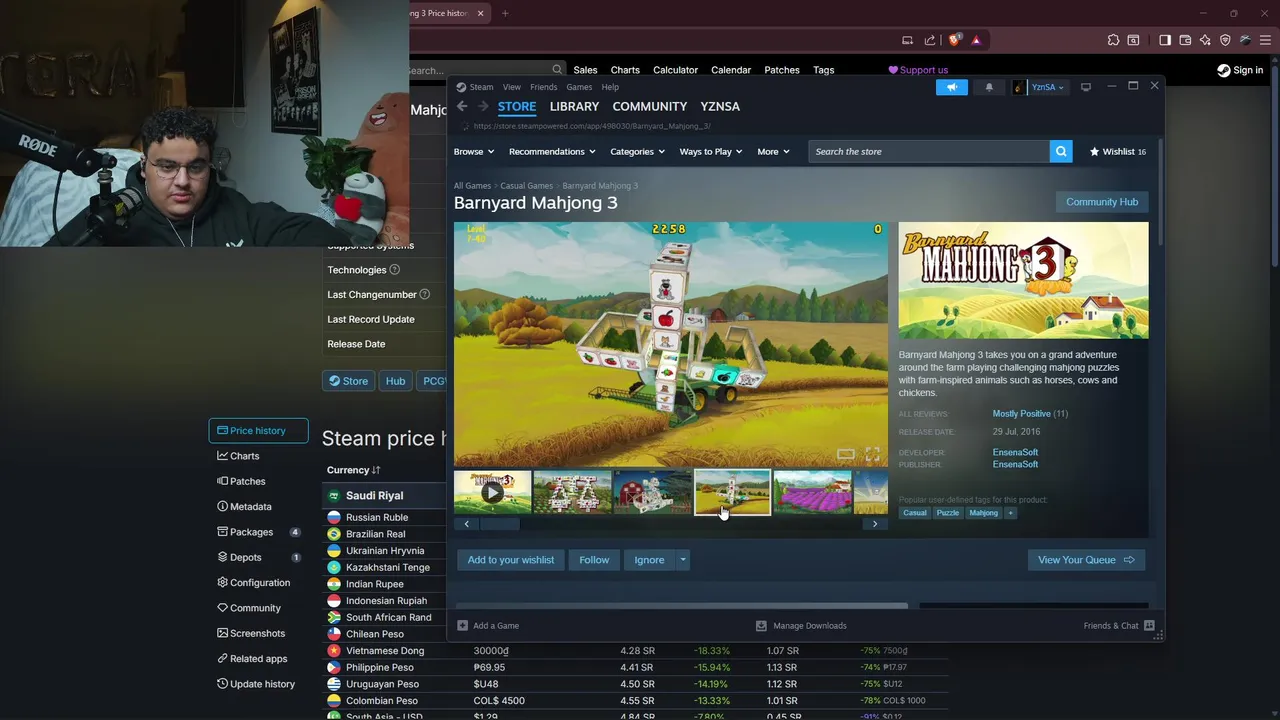
Task: Open the Help menu in Steam
Action: (x=610, y=87)
